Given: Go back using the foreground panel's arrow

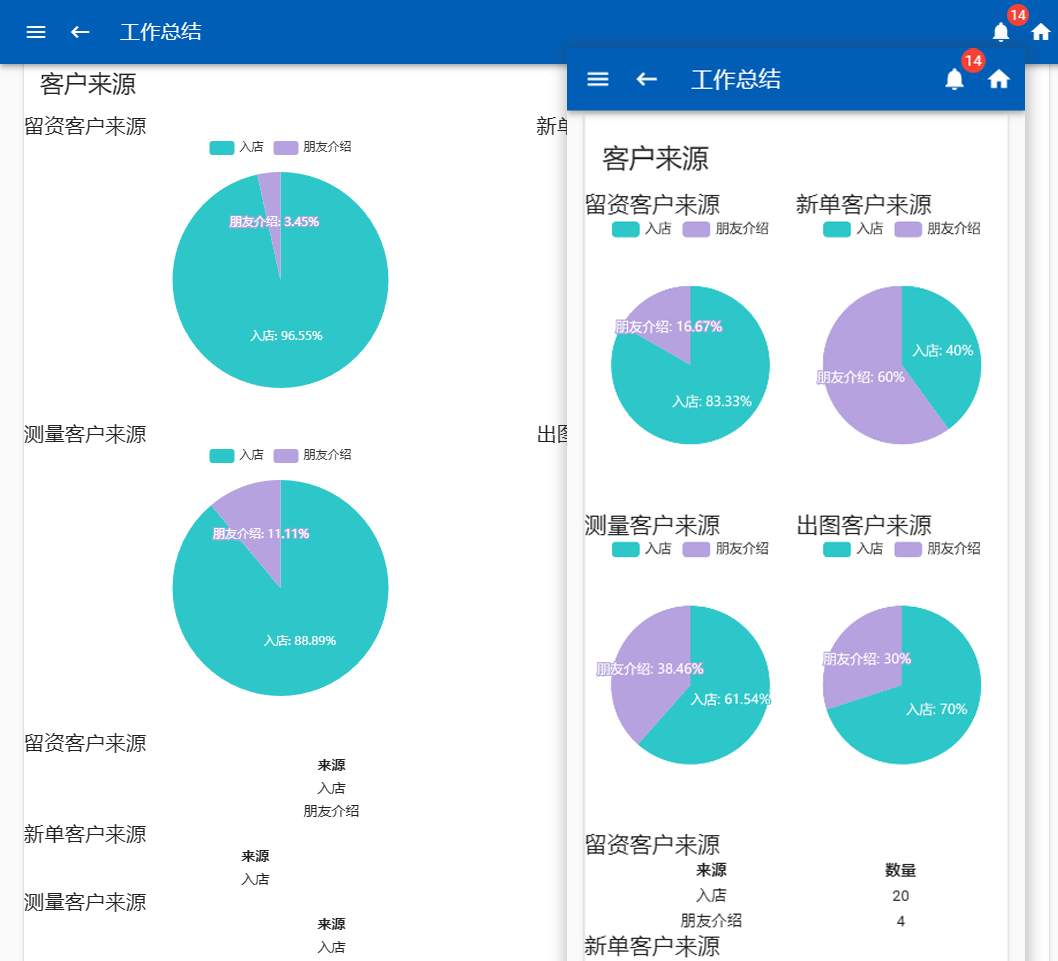Looking at the screenshot, I should [647, 79].
